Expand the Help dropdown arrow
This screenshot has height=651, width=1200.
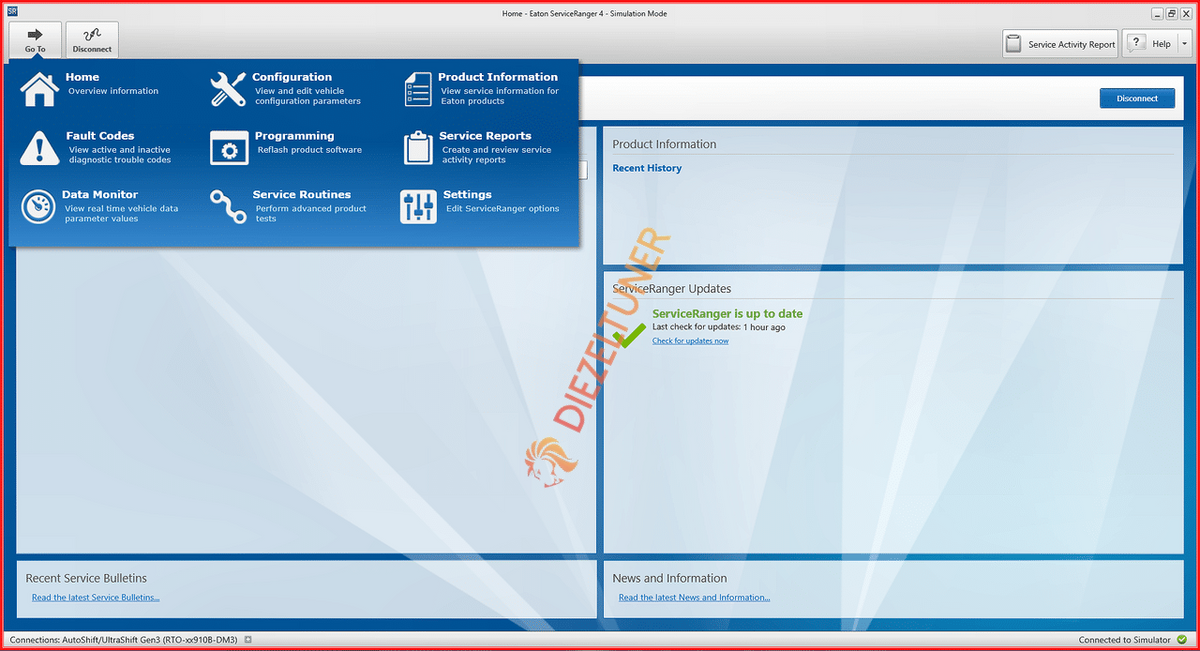click(1184, 44)
